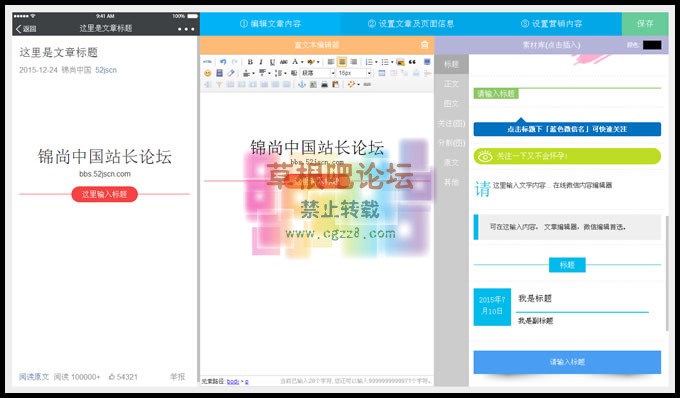
Task: Open the bulleted list style dropdown
Action: [x=392, y=62]
